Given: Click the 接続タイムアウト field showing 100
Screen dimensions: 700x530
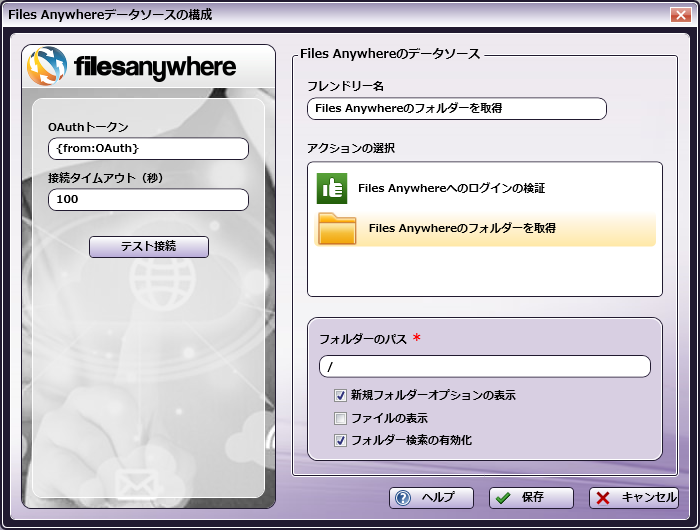Looking at the screenshot, I should (148, 200).
